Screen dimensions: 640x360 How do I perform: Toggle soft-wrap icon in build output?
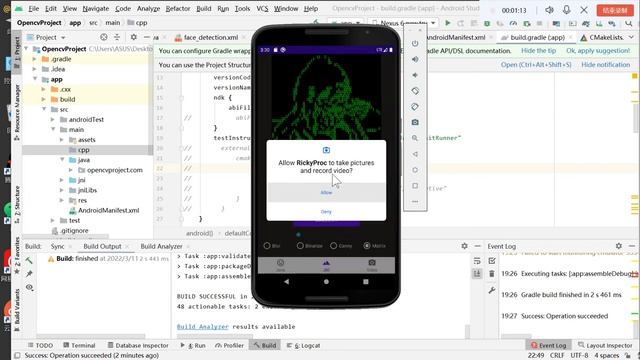tap(477, 260)
